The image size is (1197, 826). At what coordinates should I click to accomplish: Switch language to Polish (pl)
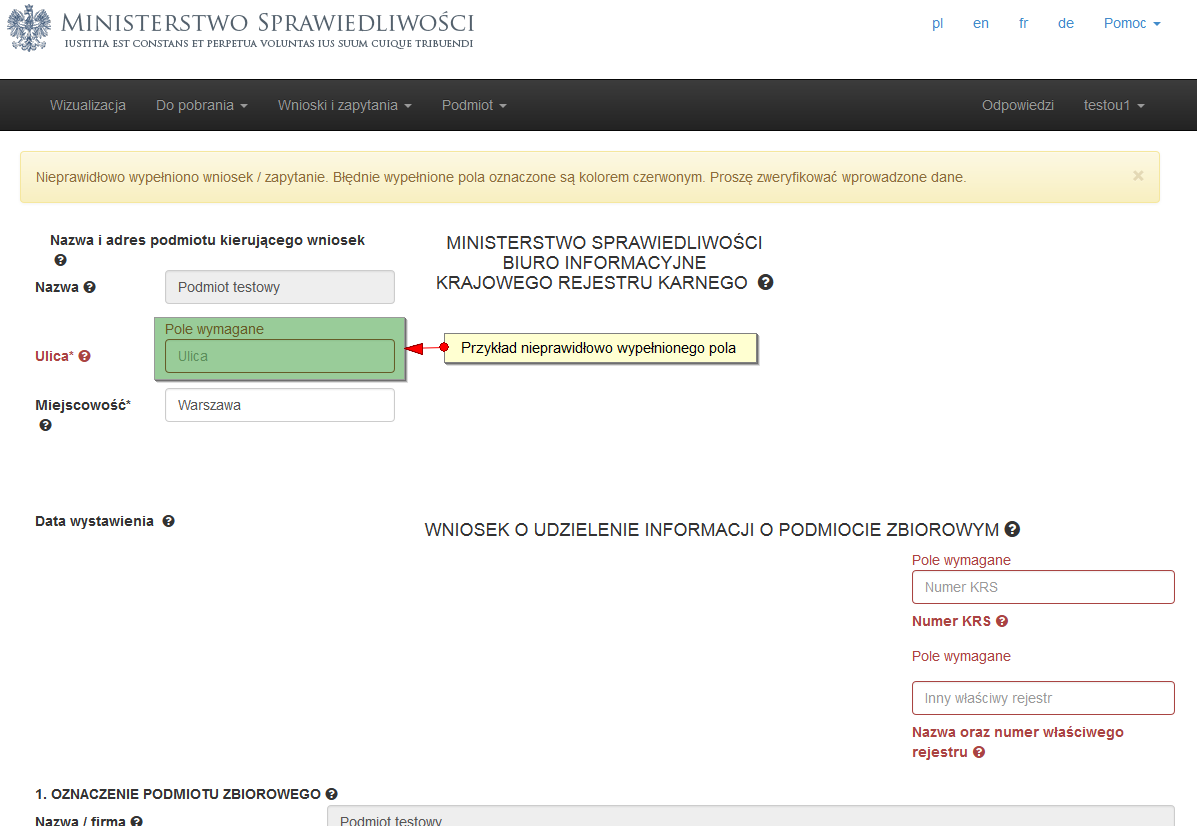[x=937, y=24]
